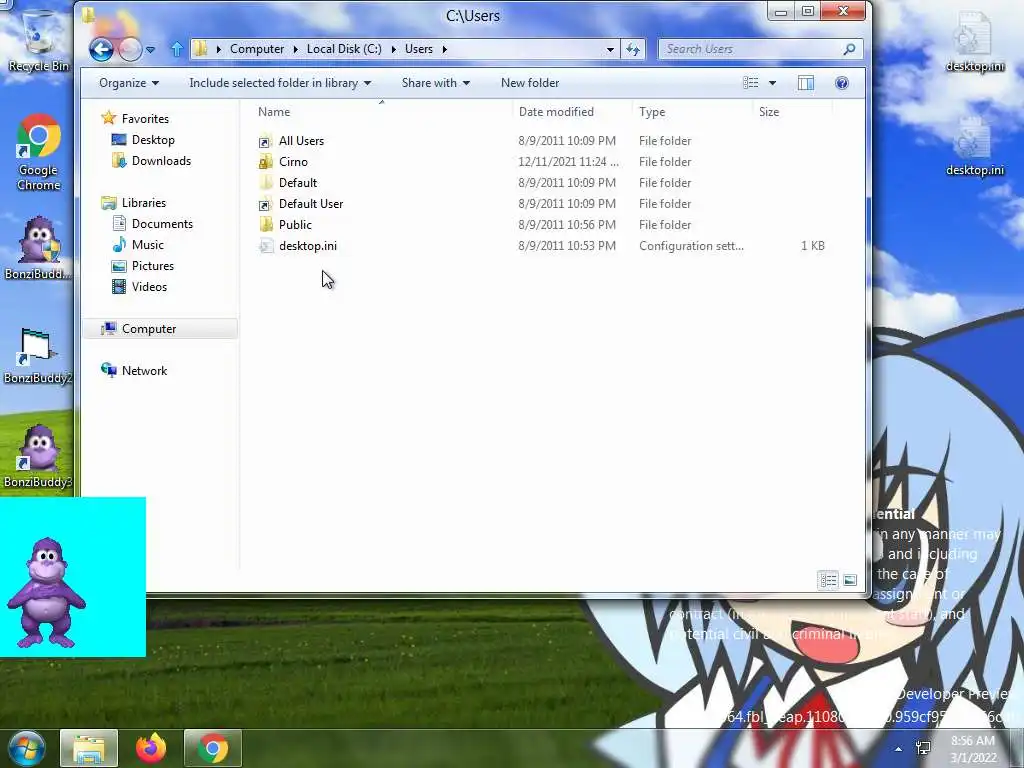Click the lower desktop.ini desktop icon

click(x=974, y=146)
